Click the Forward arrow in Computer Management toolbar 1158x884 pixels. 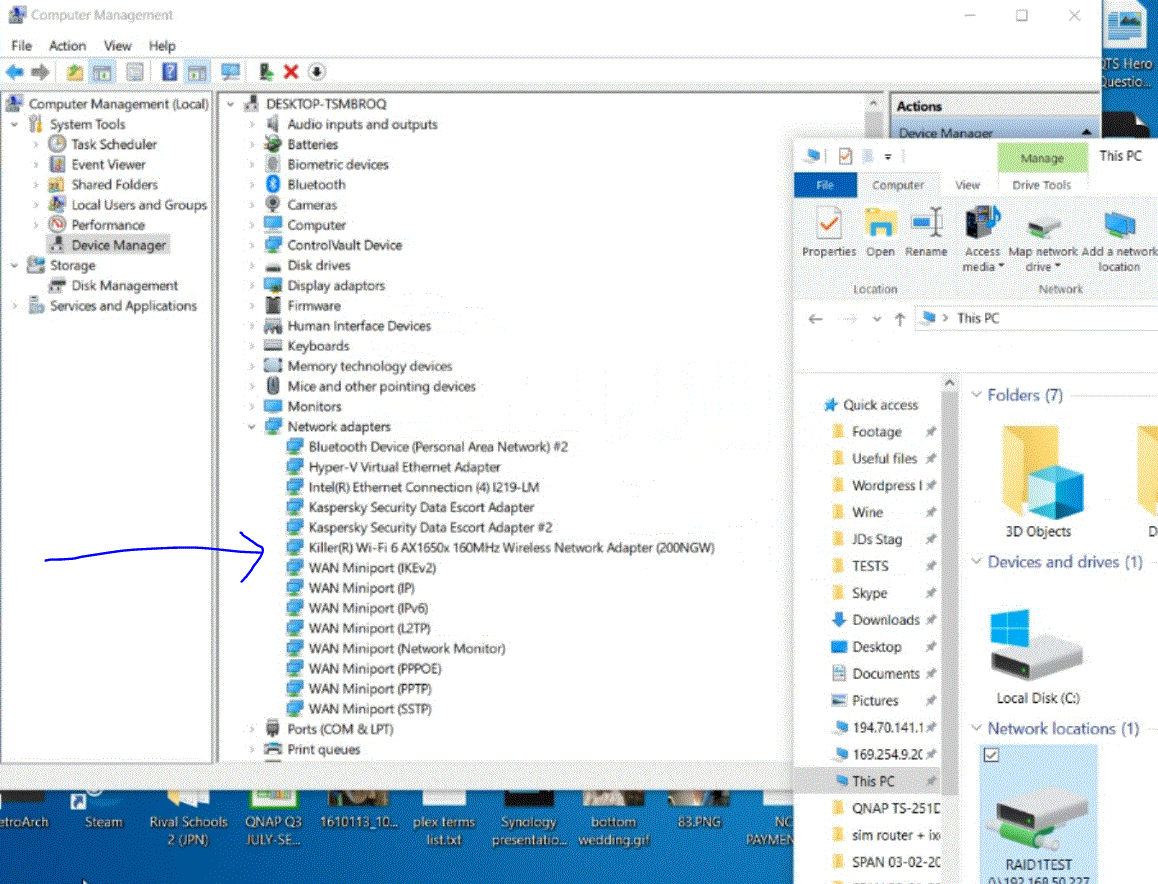point(41,72)
